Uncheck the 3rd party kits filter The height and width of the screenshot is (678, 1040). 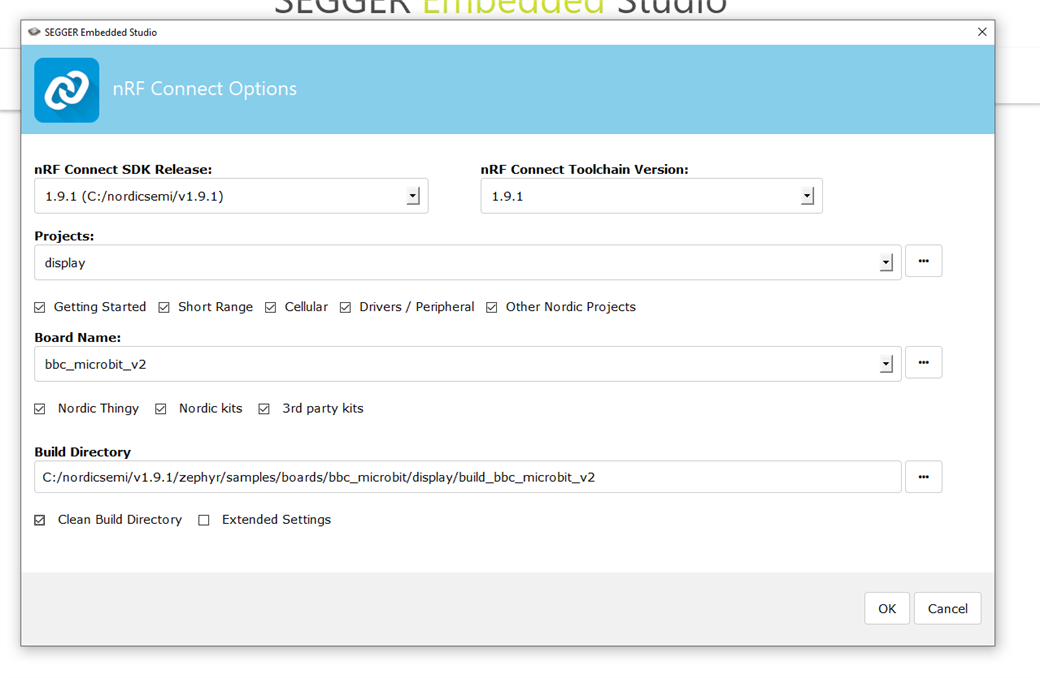[264, 409]
